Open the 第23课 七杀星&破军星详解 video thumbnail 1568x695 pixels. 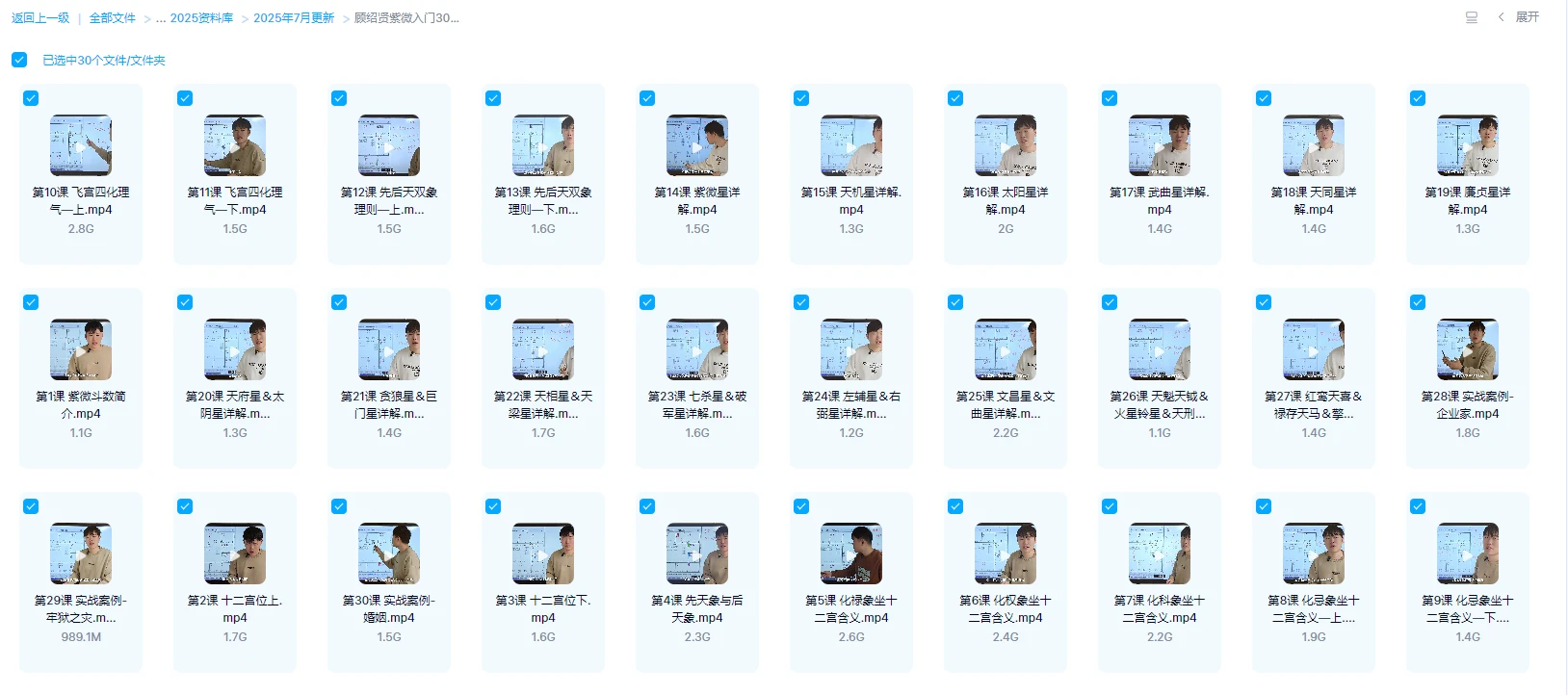697,349
